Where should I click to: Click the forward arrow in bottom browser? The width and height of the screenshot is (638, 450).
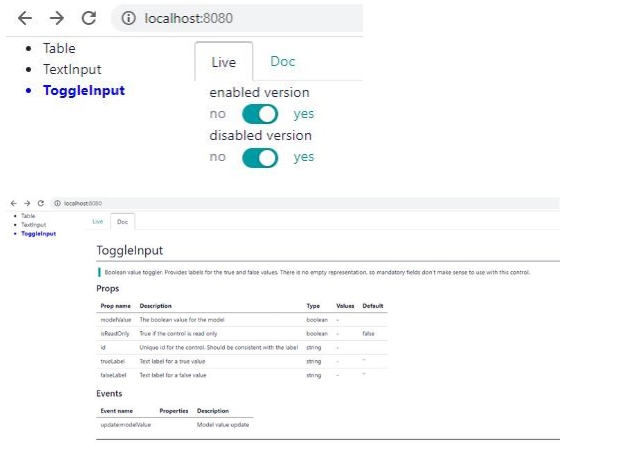point(27,203)
